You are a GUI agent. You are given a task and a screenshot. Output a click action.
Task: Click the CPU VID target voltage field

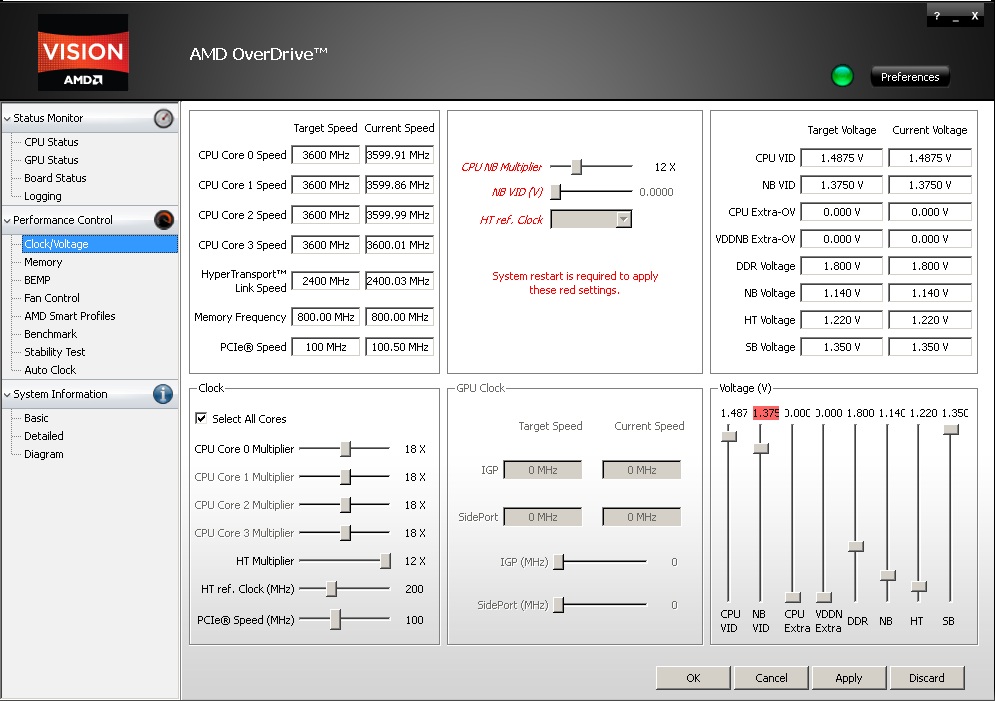click(841, 158)
